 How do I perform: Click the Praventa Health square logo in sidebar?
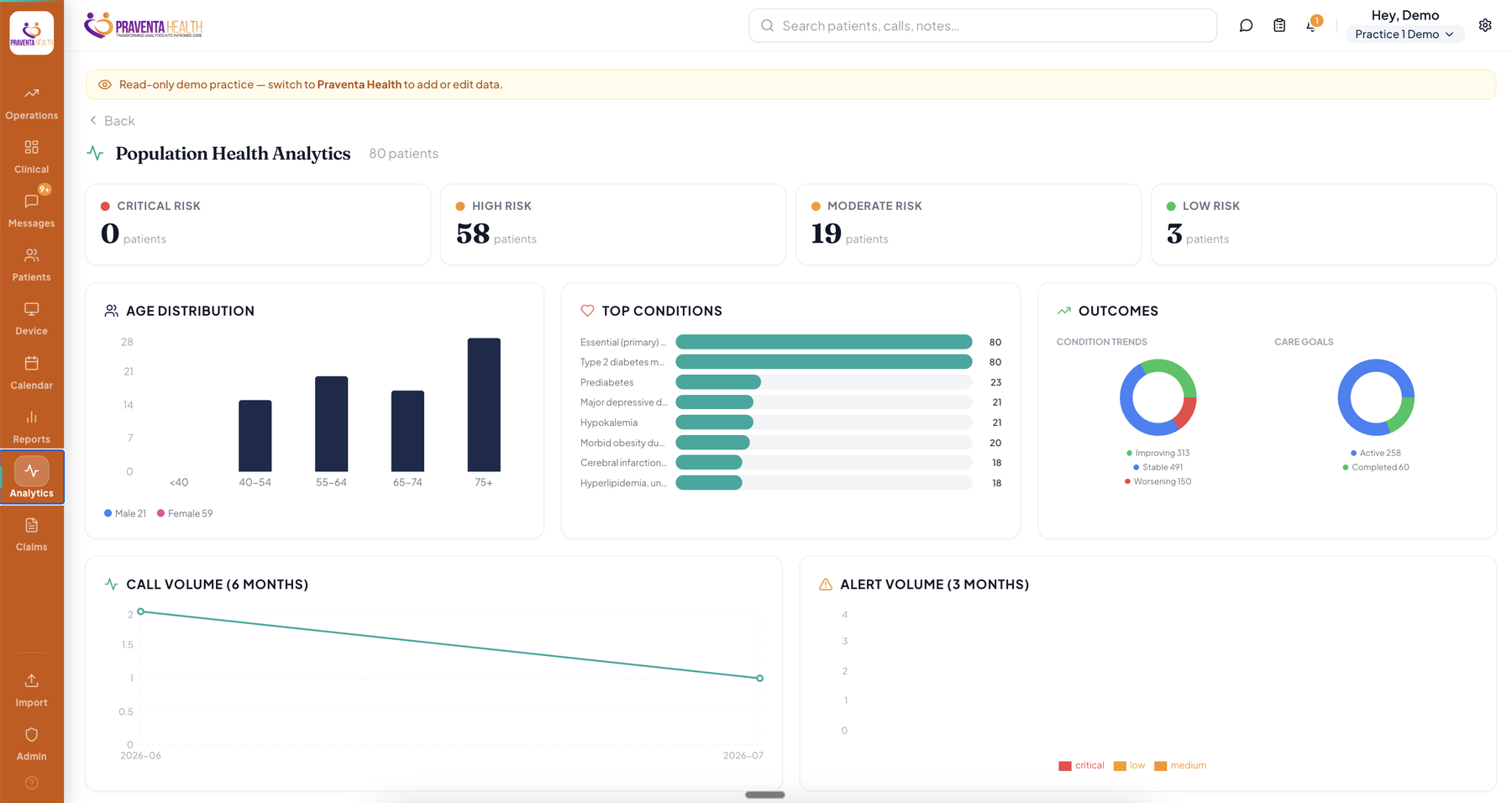32,33
